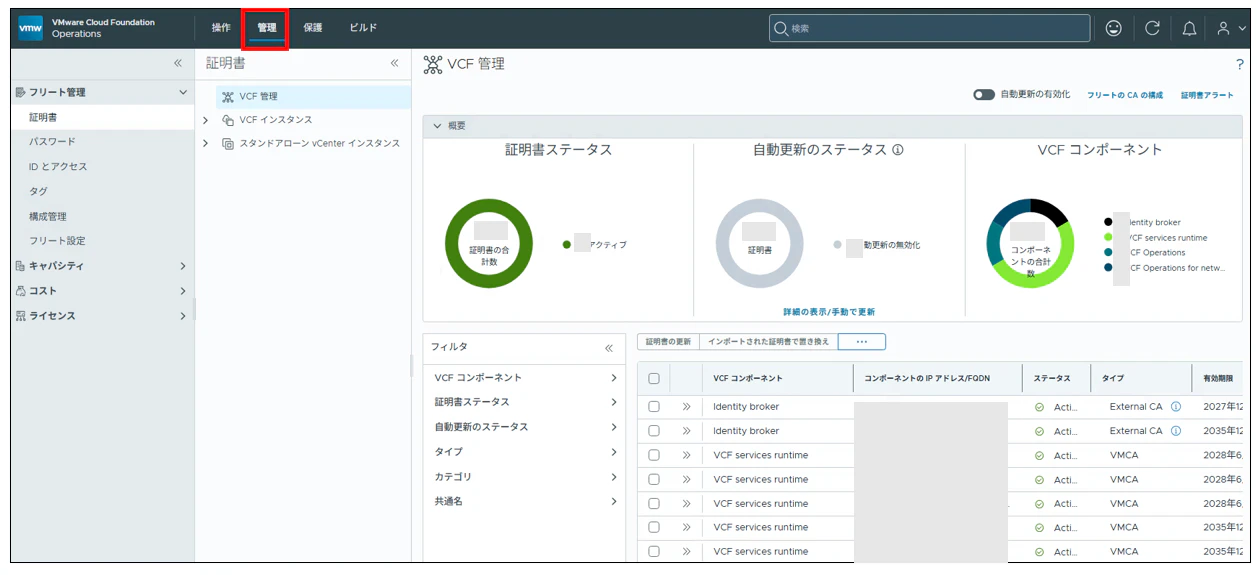This screenshot has height=575, width=1257.
Task: Click the VCF 管理 page header icon
Action: click(433, 64)
